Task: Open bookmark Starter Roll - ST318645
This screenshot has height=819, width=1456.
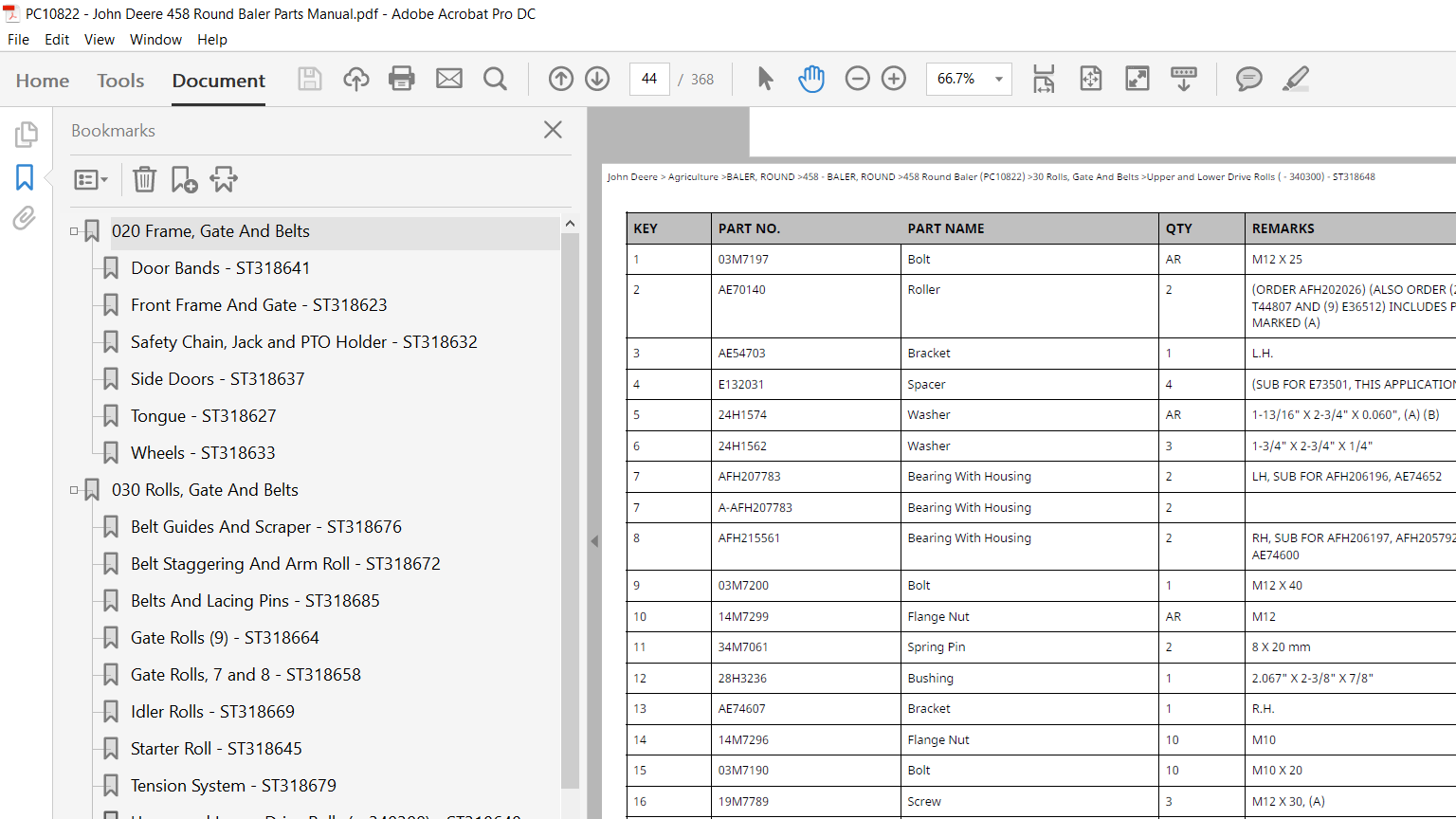Action: pos(216,749)
